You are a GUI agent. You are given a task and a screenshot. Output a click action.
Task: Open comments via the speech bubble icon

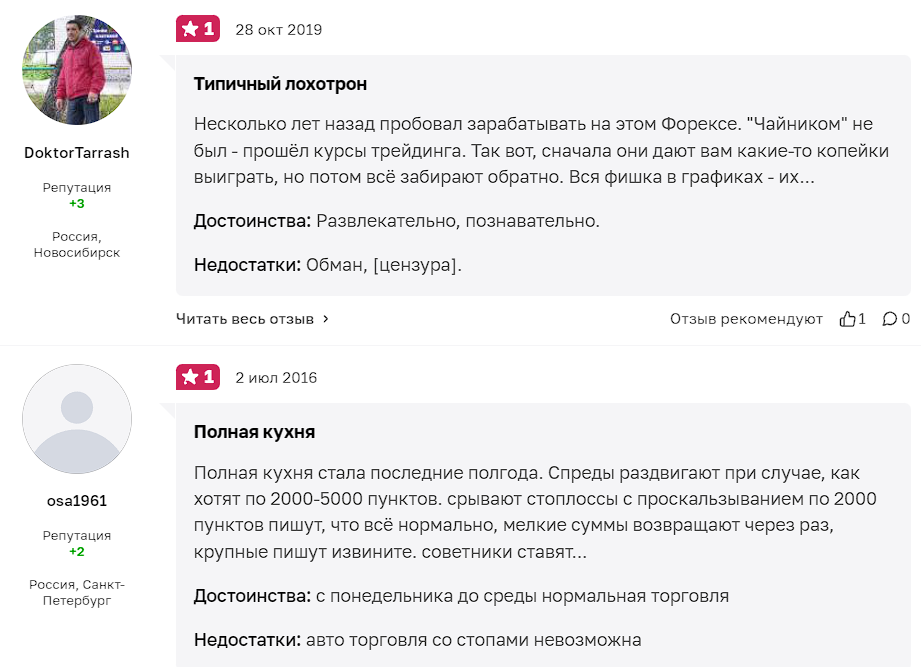889,319
